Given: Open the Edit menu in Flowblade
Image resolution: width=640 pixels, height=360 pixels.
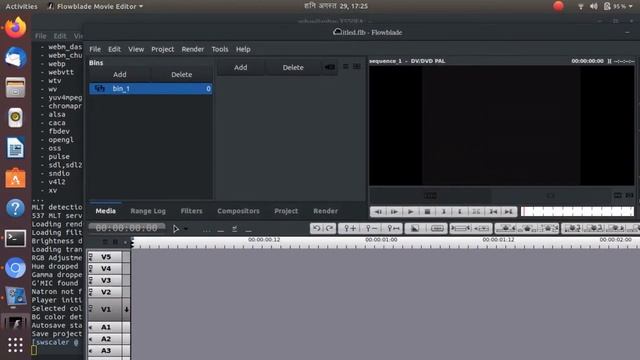Looking at the screenshot, I should click(x=114, y=49).
